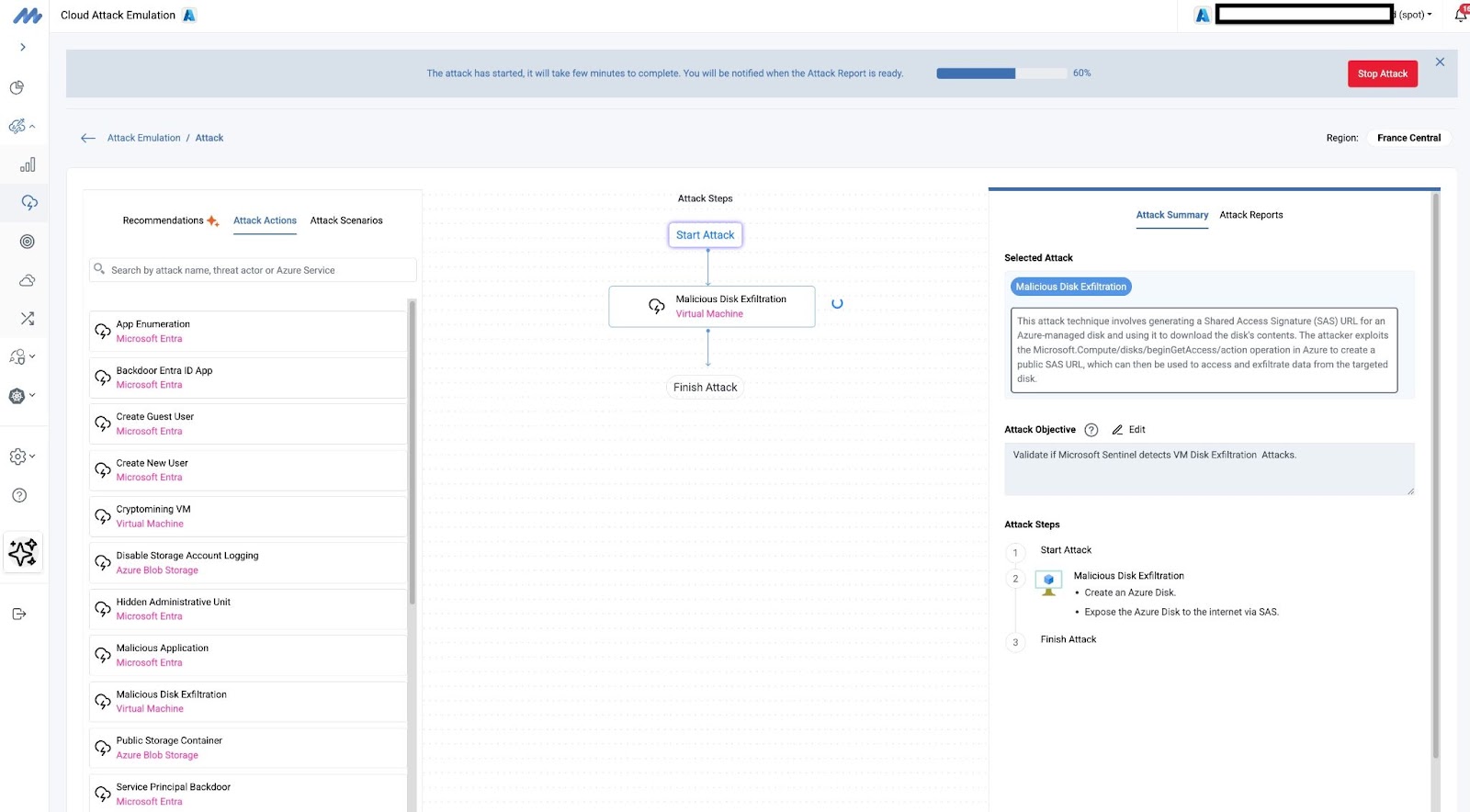This screenshot has height=812, width=1470.
Task: Click the Public Storage Container cloud icon
Action: [103, 748]
